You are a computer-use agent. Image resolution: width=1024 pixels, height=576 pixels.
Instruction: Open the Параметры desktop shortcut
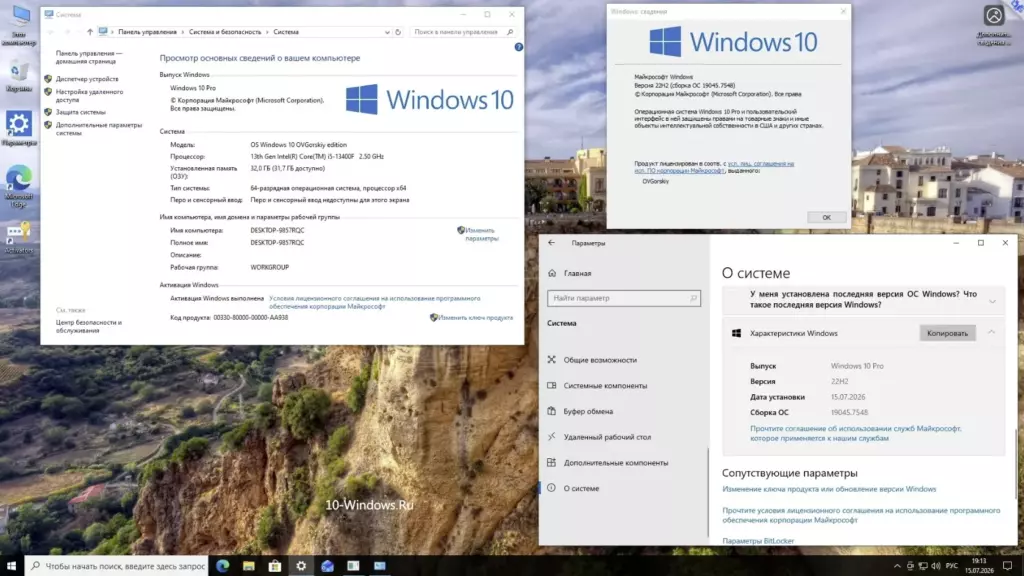19,128
